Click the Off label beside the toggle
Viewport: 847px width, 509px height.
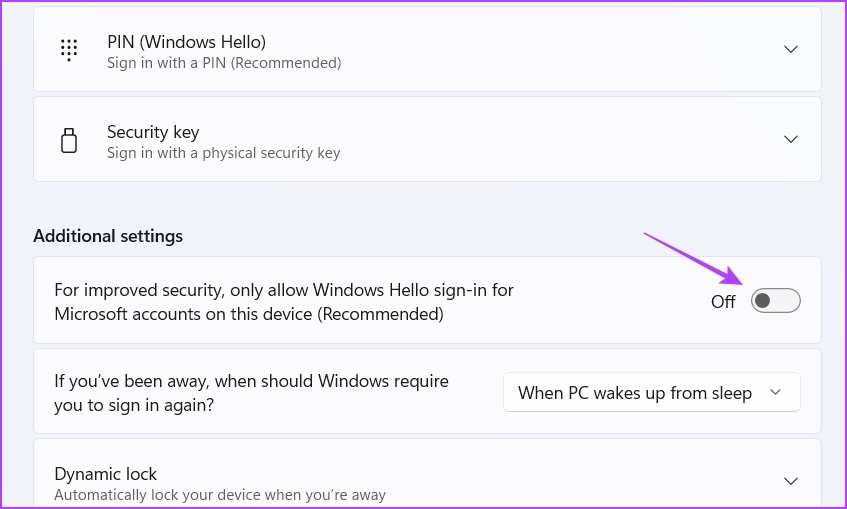[723, 302]
